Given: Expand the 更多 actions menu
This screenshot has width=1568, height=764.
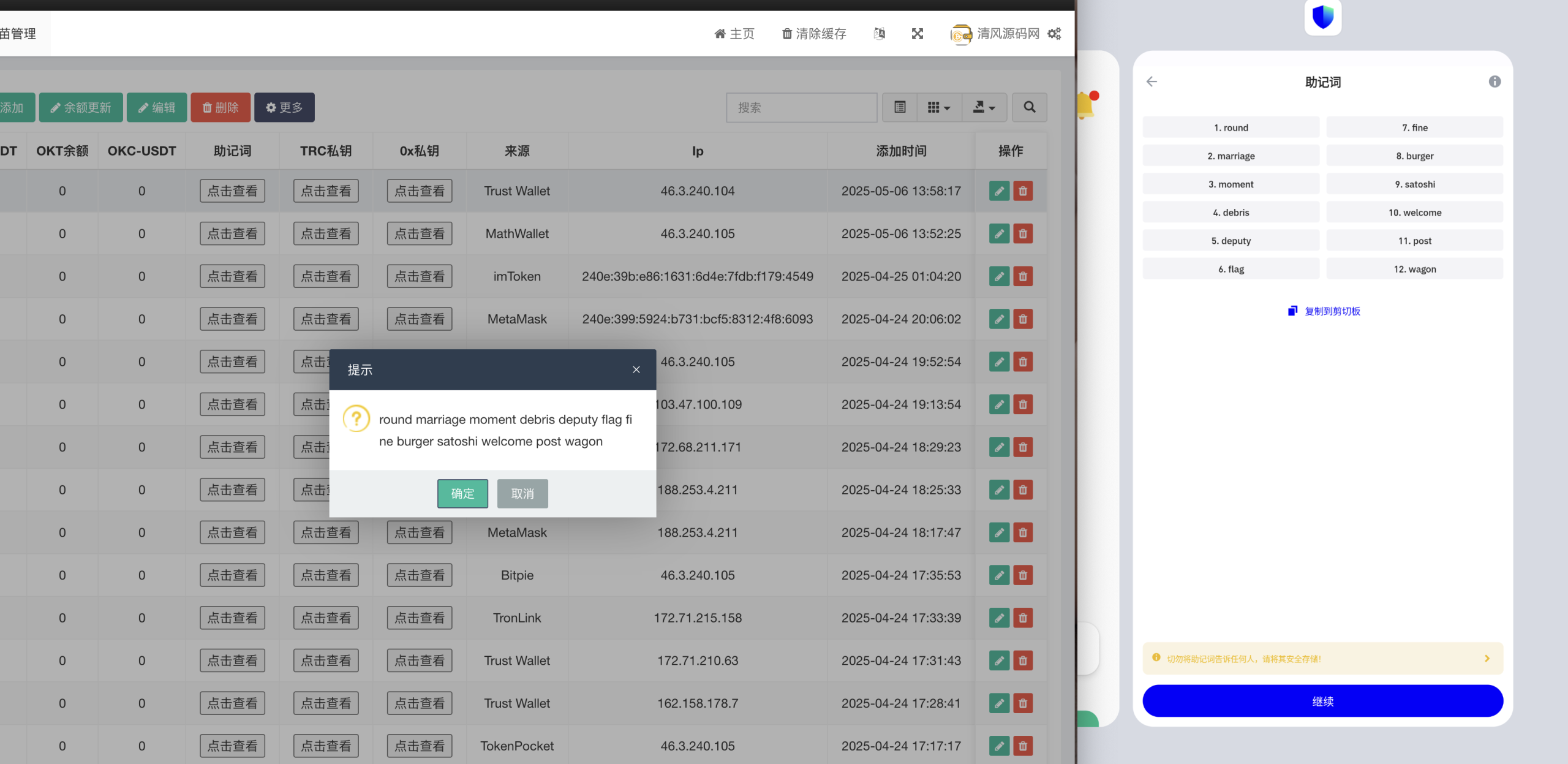Looking at the screenshot, I should point(284,107).
